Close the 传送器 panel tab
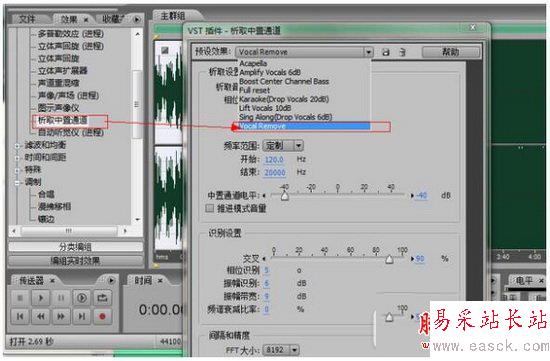The width and height of the screenshot is (550, 361). [x=52, y=281]
